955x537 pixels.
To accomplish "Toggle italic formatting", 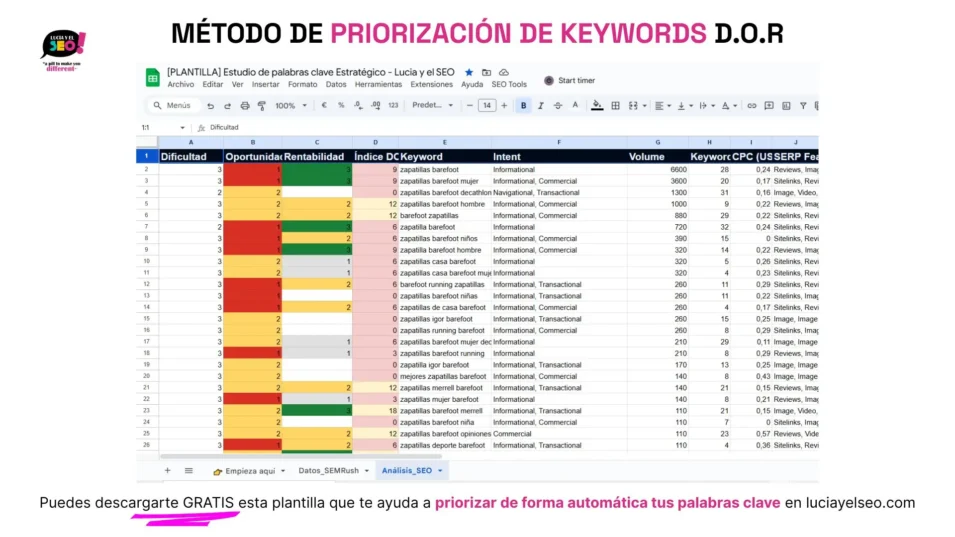I will 540,105.
